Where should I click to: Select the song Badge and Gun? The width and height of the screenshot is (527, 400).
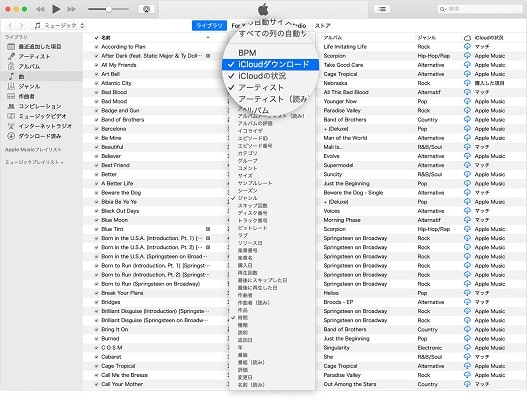[x=120, y=111]
